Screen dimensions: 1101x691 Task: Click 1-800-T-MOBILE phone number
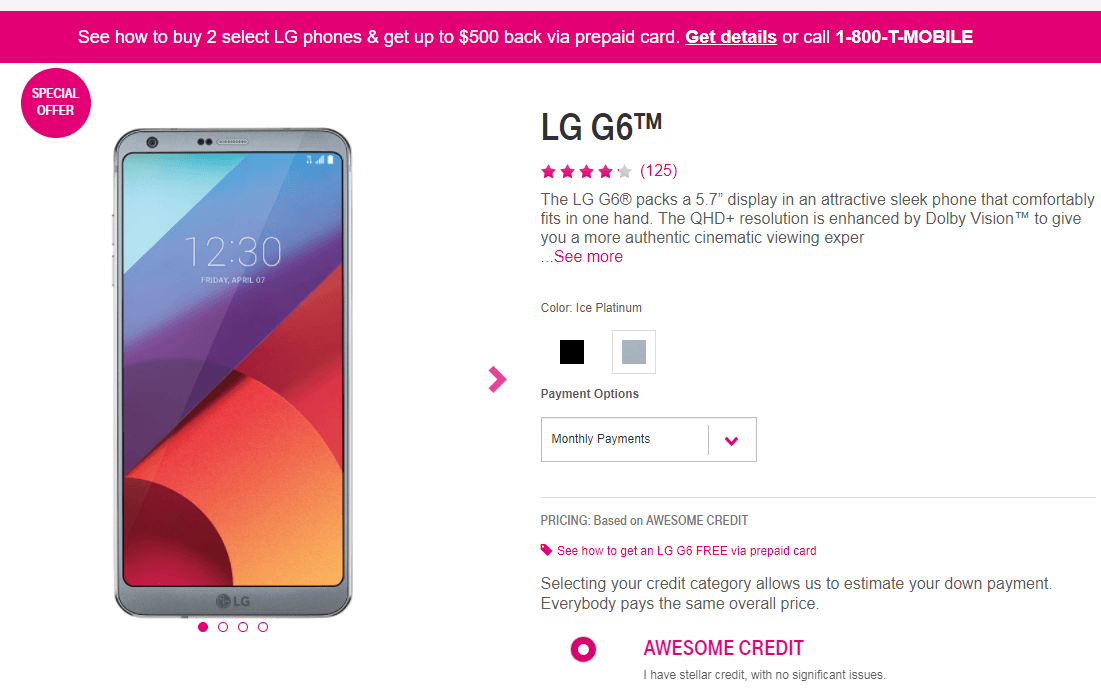(x=904, y=37)
